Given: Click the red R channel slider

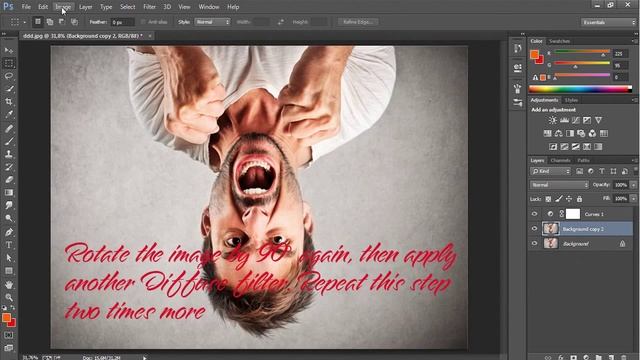Looking at the screenshot, I should tap(582, 51).
